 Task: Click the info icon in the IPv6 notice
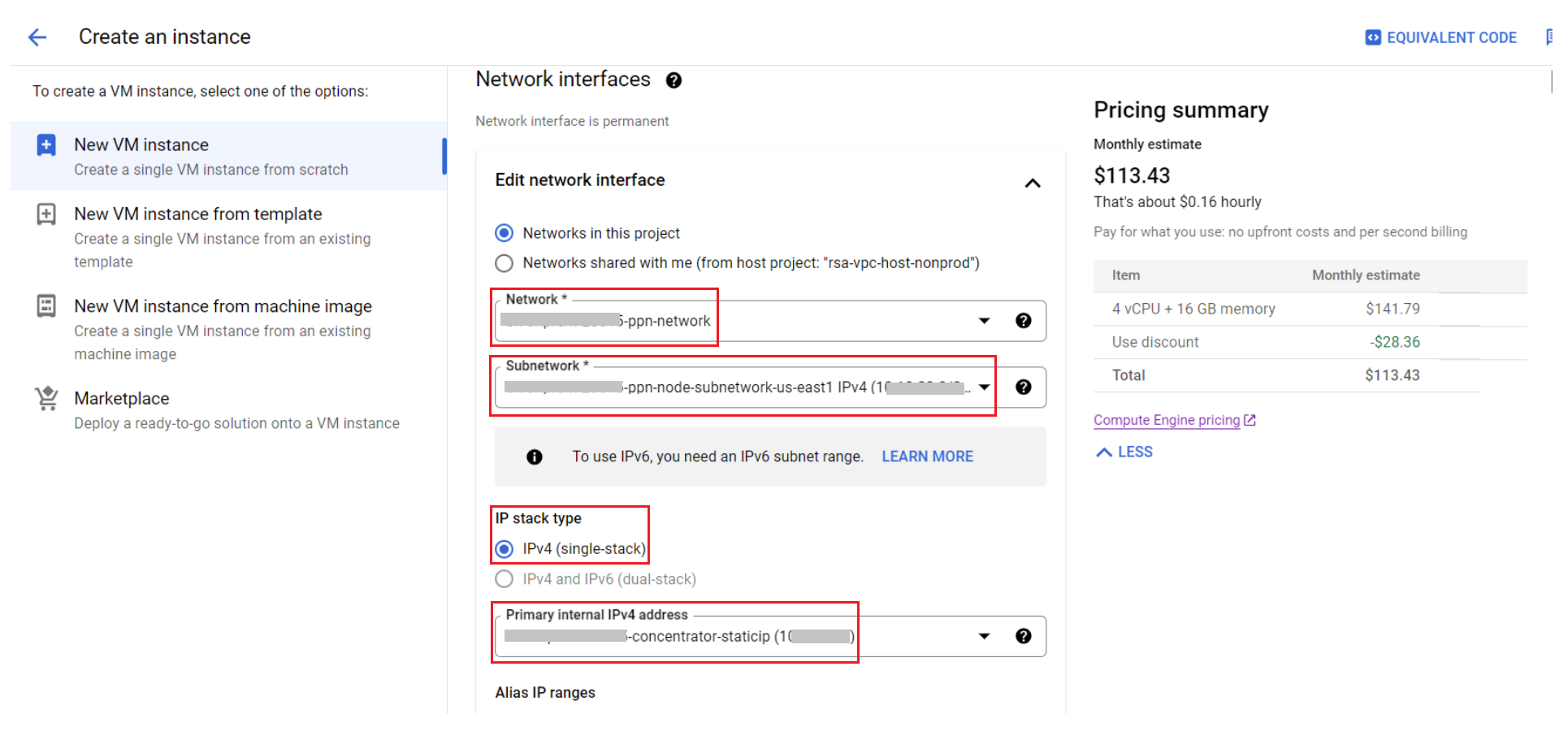click(534, 457)
